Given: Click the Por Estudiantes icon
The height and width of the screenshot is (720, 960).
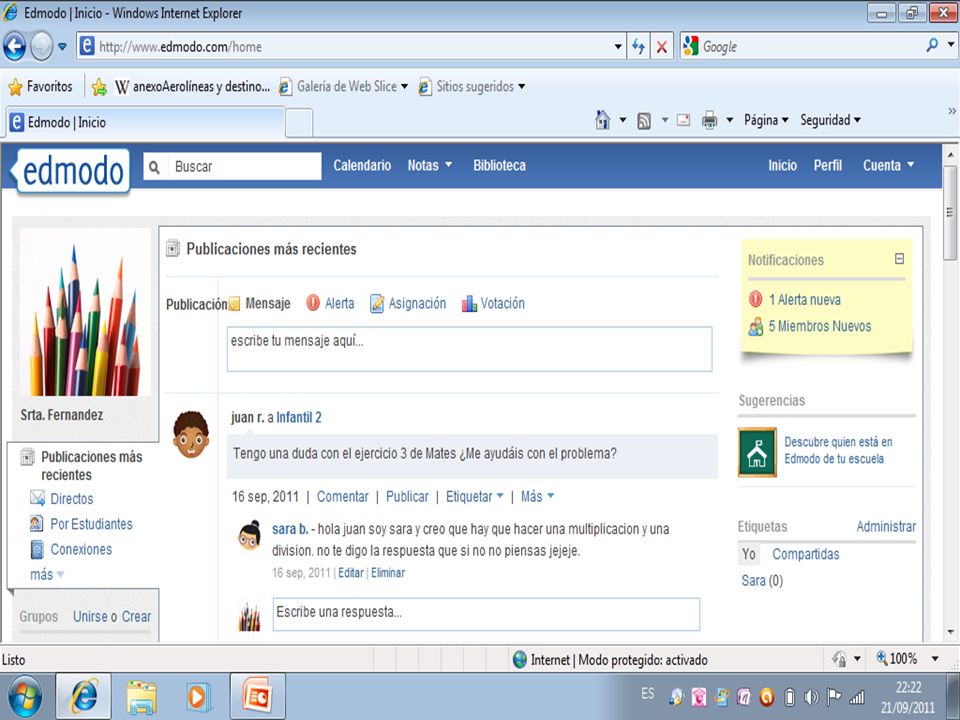Looking at the screenshot, I should click(x=37, y=523).
